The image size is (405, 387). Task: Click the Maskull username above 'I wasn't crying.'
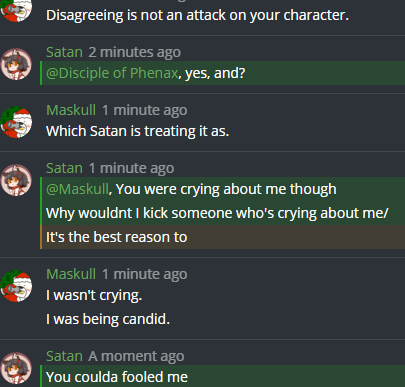(71, 274)
